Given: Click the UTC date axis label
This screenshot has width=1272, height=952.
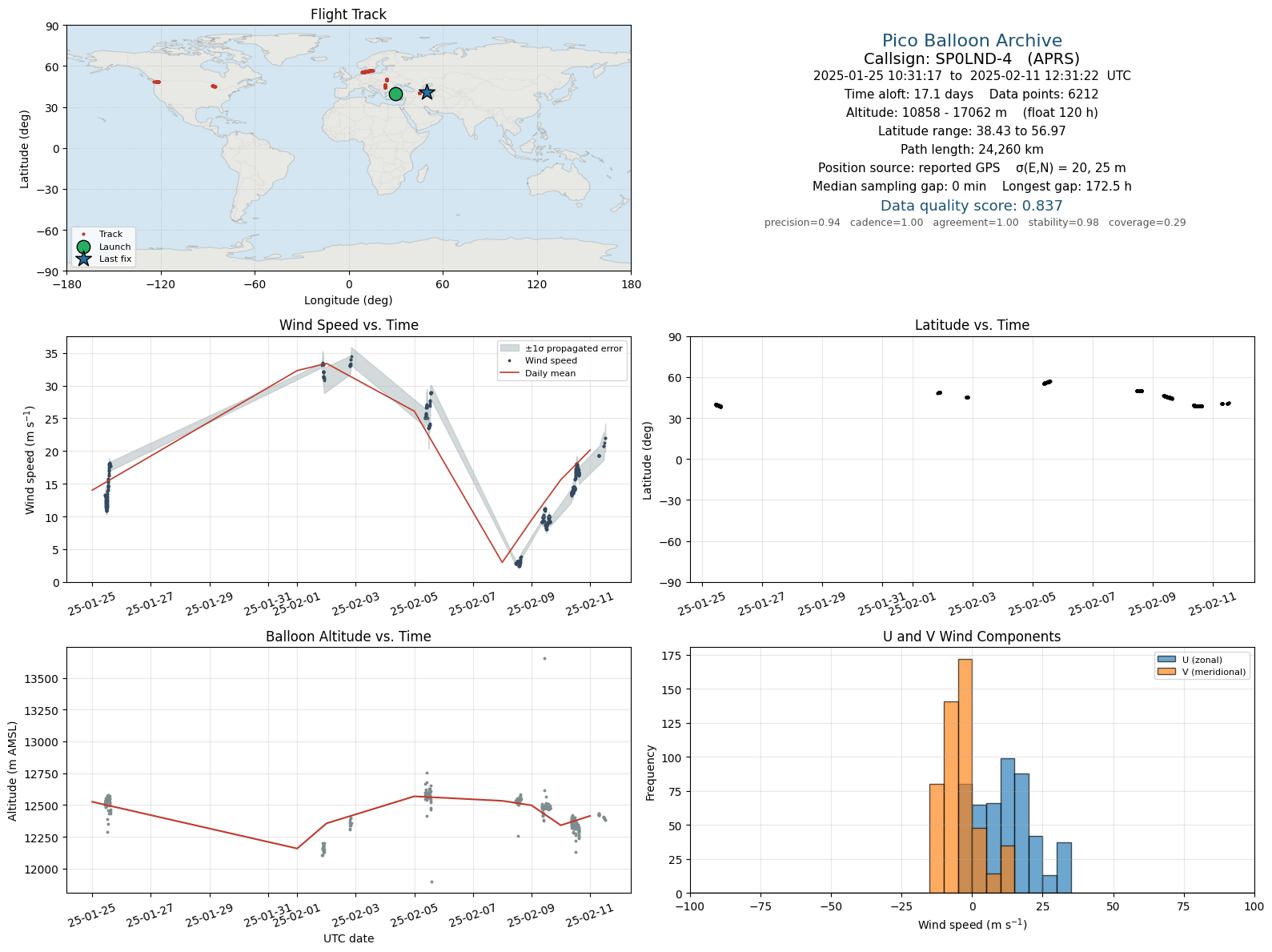Looking at the screenshot, I should click(348, 938).
